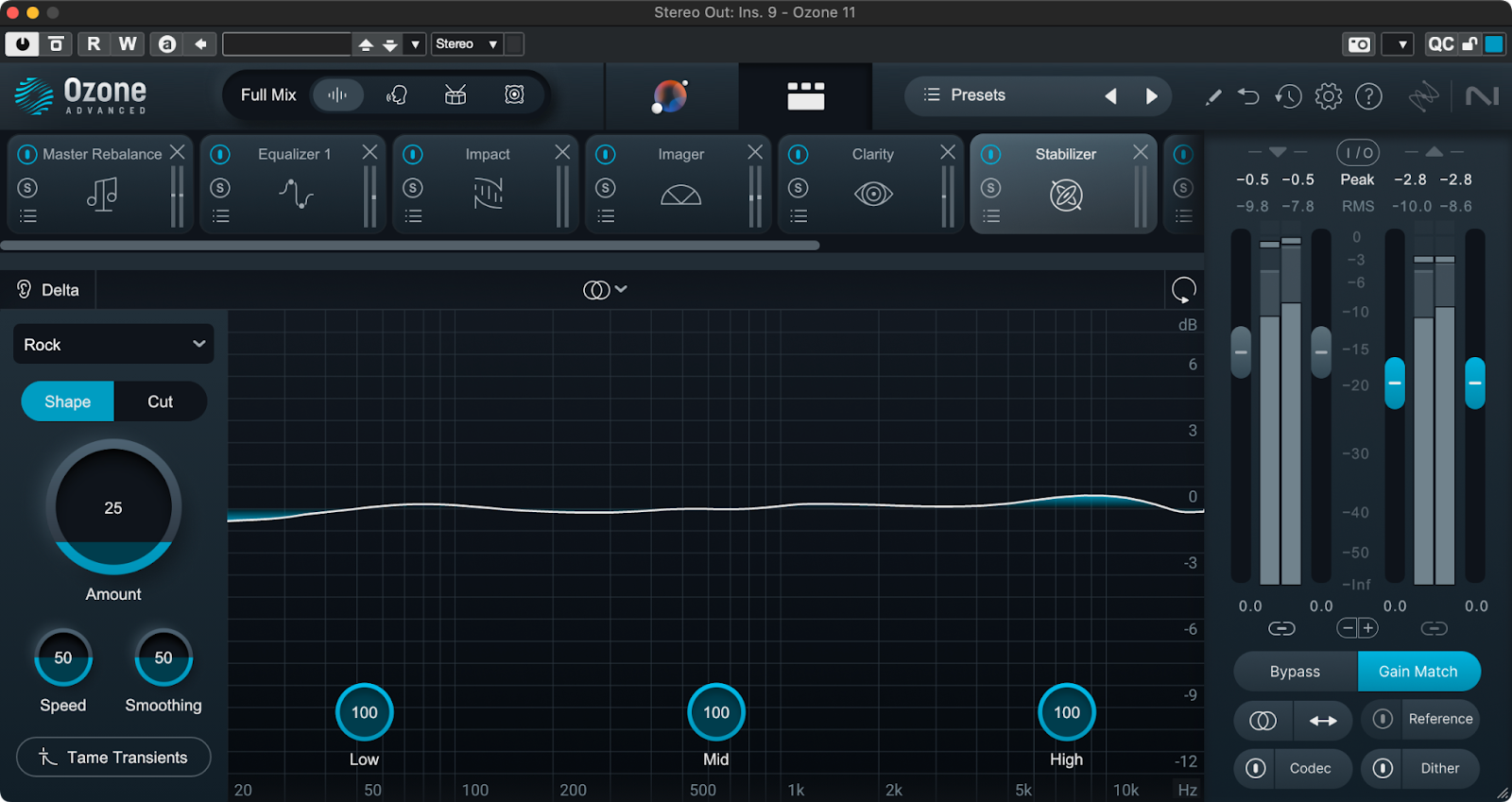Go to the next preset arrow
This screenshot has width=1512, height=802.
pyautogui.click(x=1151, y=95)
